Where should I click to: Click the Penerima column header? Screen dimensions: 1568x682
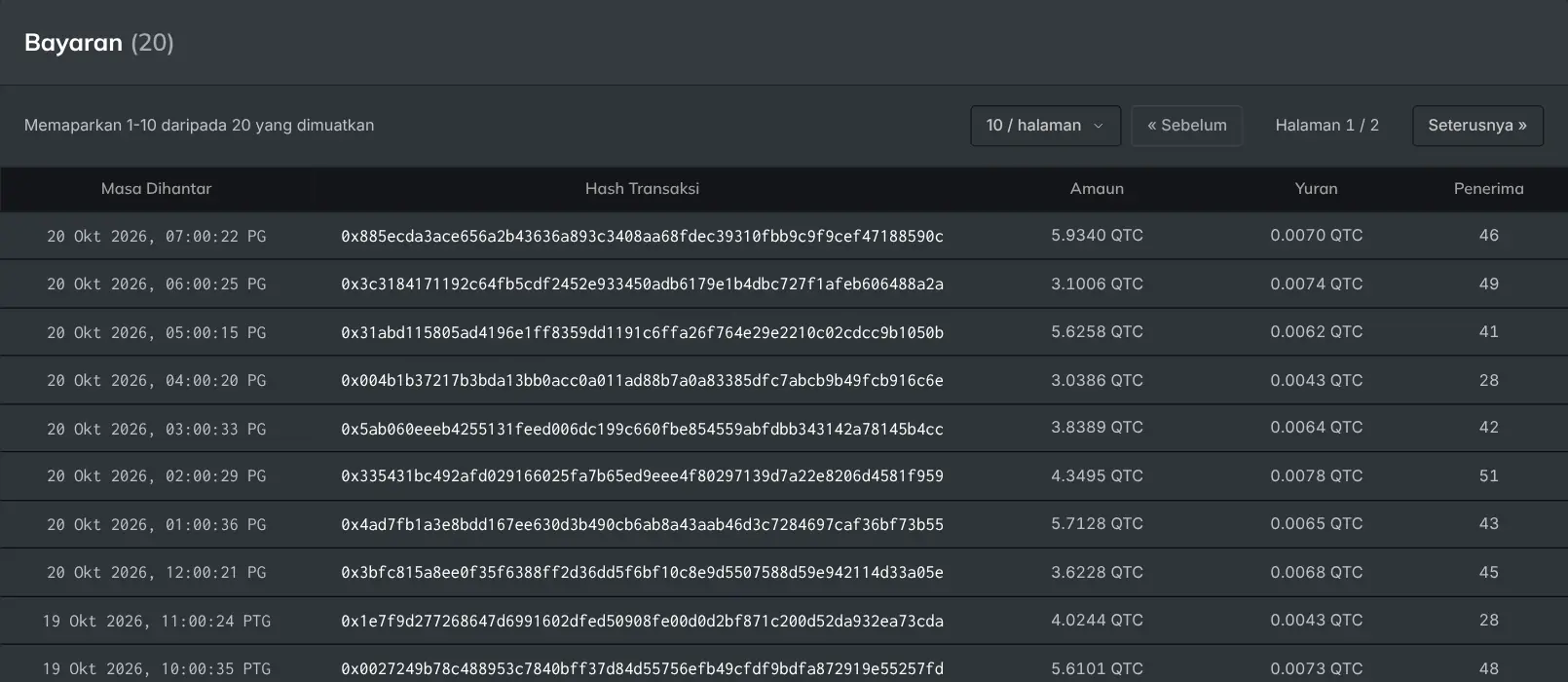(x=1488, y=189)
